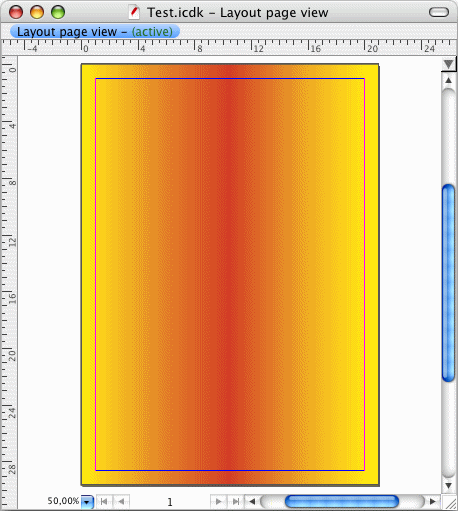Screen dimensions: 458x511
Task: Toggle the toolbar pill button in title bar
Action: point(439,12)
